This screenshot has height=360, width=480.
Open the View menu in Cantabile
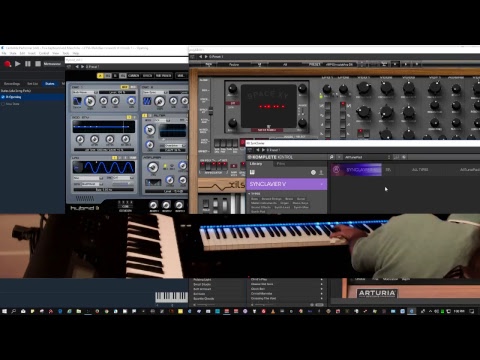click(56, 53)
